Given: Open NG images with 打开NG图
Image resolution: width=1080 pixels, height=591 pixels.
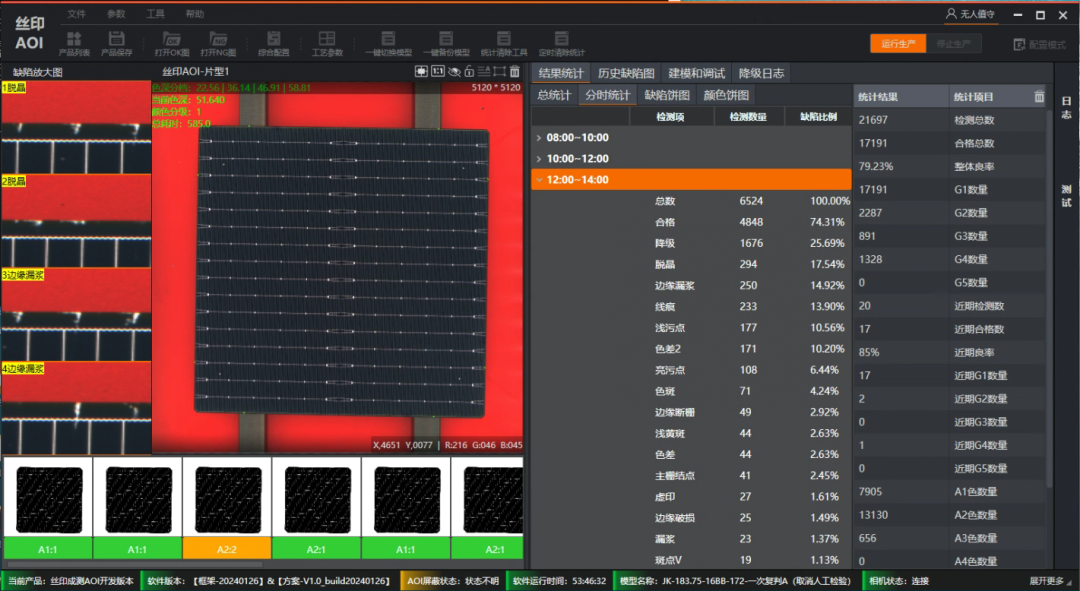Looking at the screenshot, I should pos(217,43).
